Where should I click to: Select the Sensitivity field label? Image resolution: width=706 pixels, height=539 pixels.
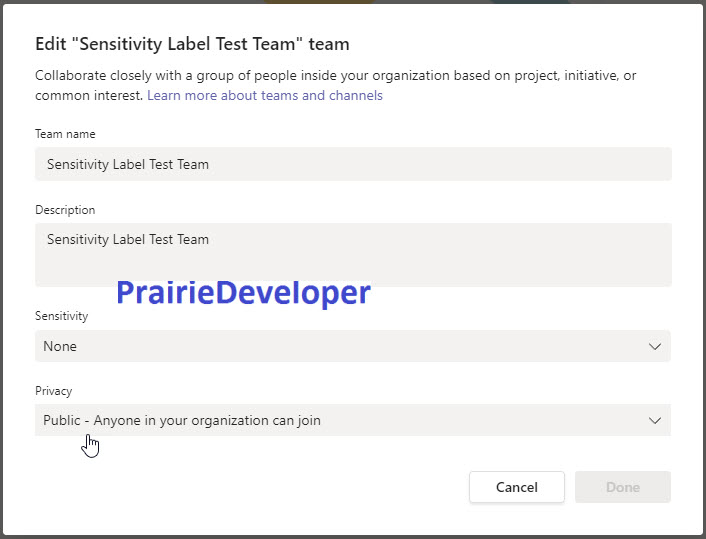(62, 316)
